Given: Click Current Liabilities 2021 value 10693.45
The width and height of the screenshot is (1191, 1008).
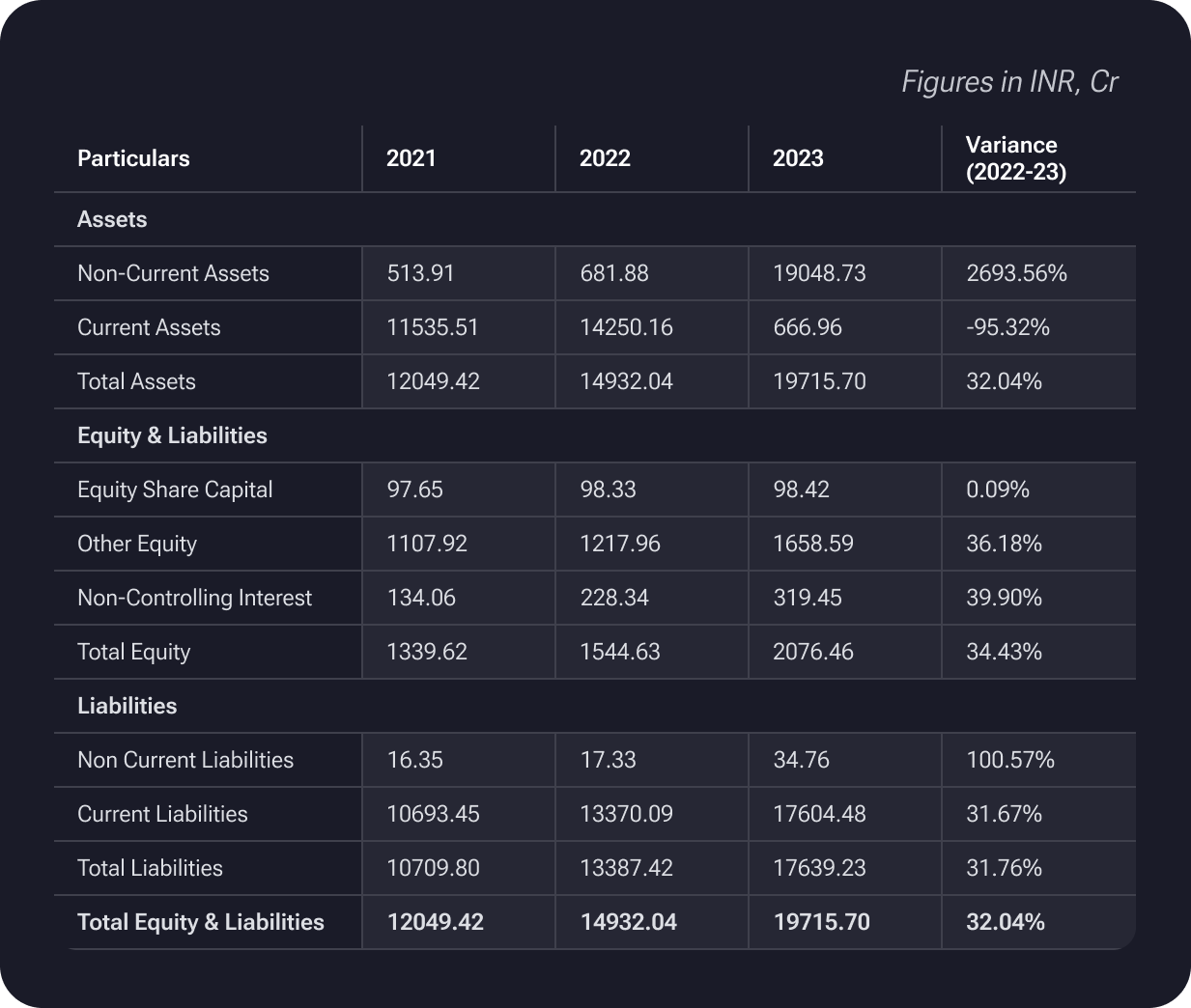Looking at the screenshot, I should click(x=433, y=814).
